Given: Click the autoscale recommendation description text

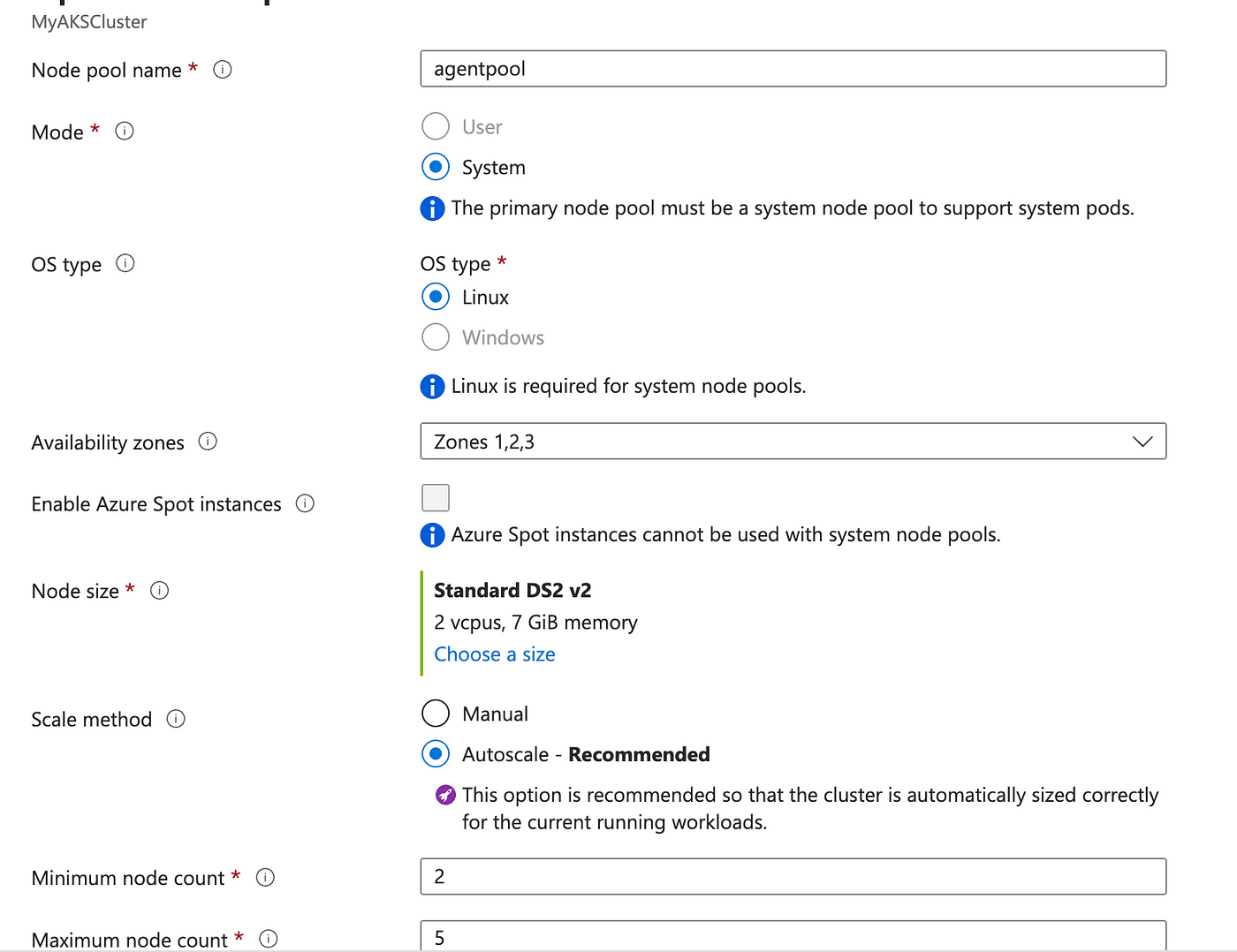Looking at the screenshot, I should point(810,808).
